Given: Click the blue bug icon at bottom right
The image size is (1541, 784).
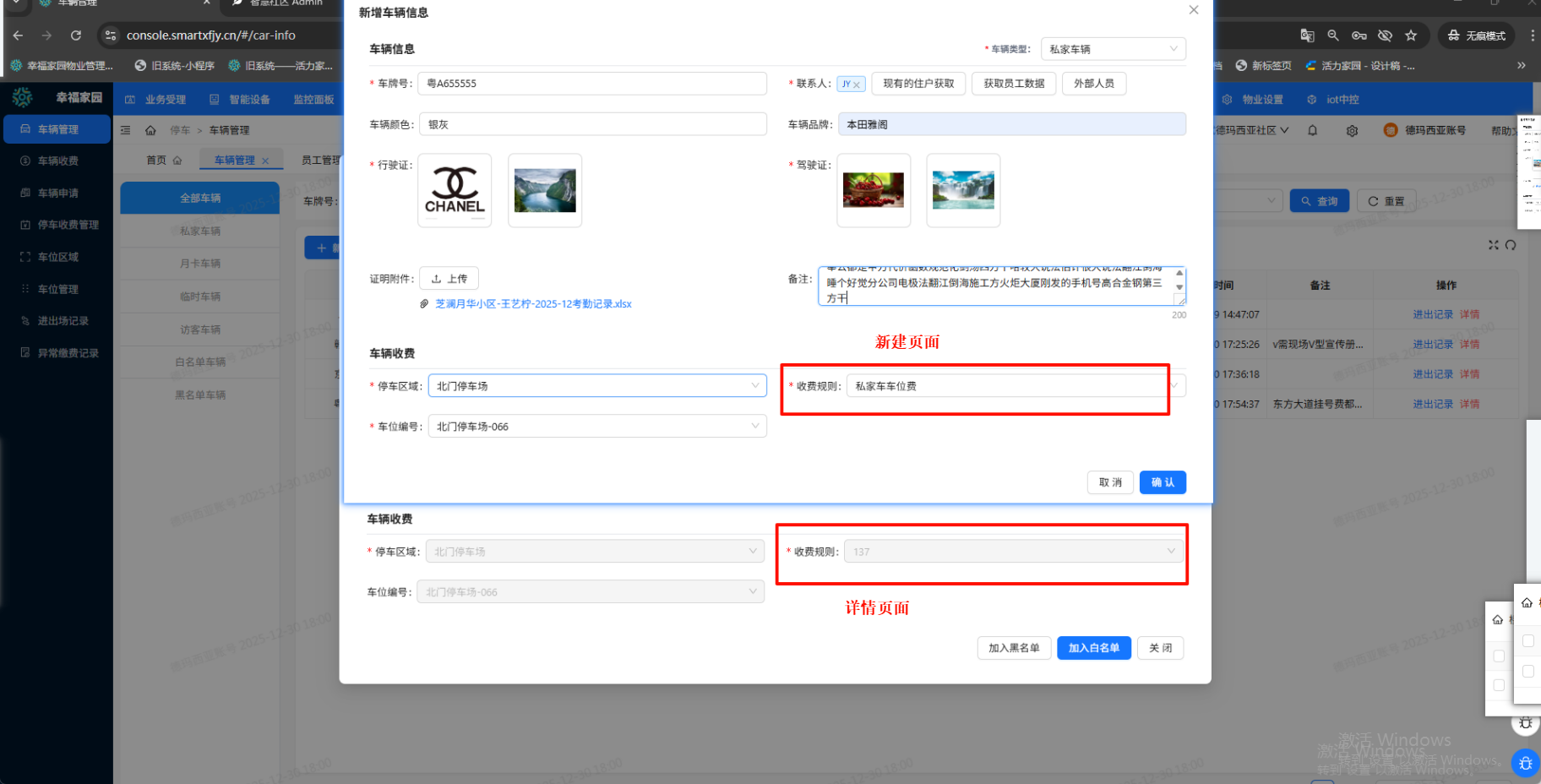Looking at the screenshot, I should 1525,763.
